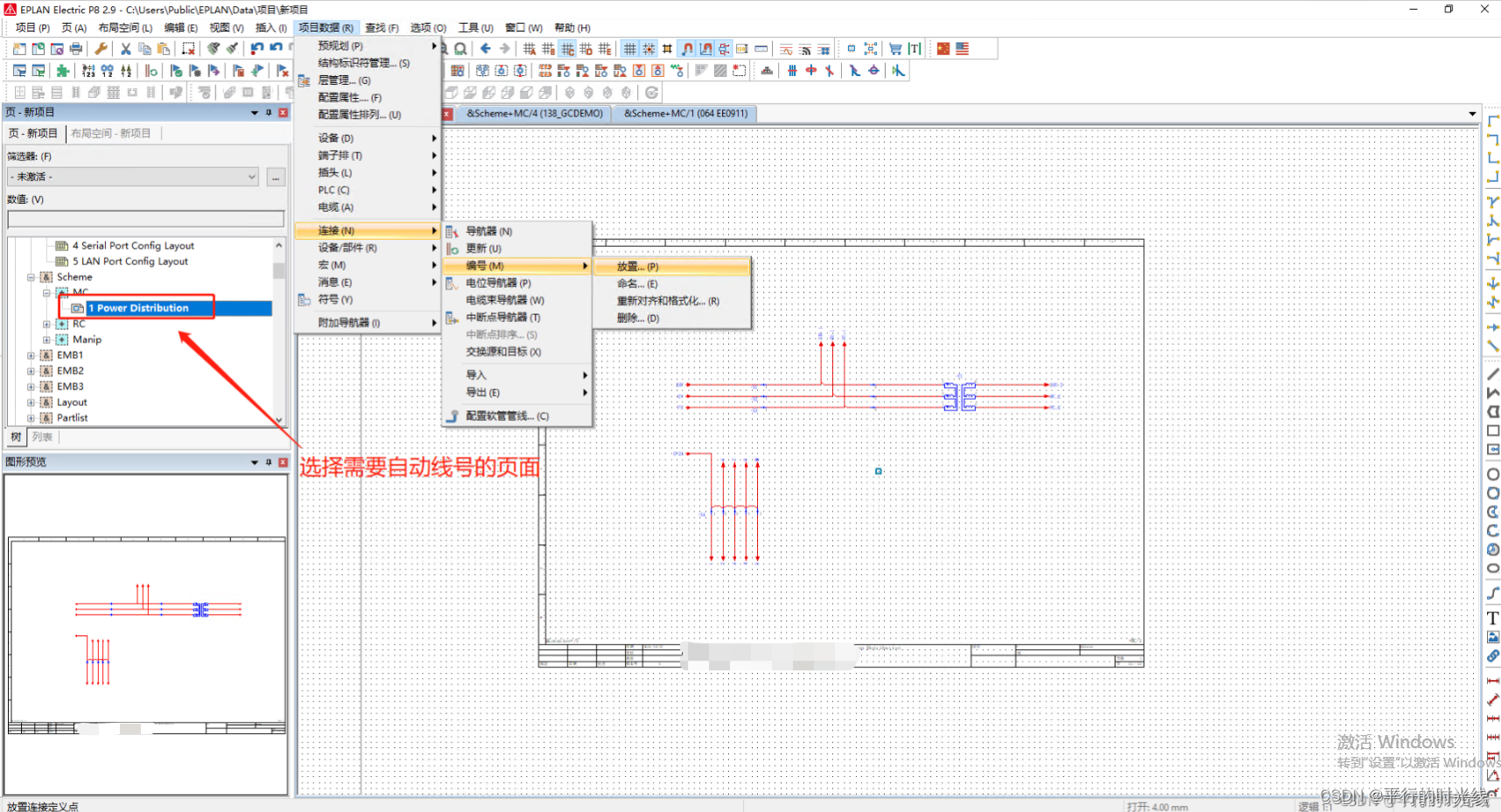The height and width of the screenshot is (812, 1501).
Task: Click the ... button next to filter
Action: 276,178
